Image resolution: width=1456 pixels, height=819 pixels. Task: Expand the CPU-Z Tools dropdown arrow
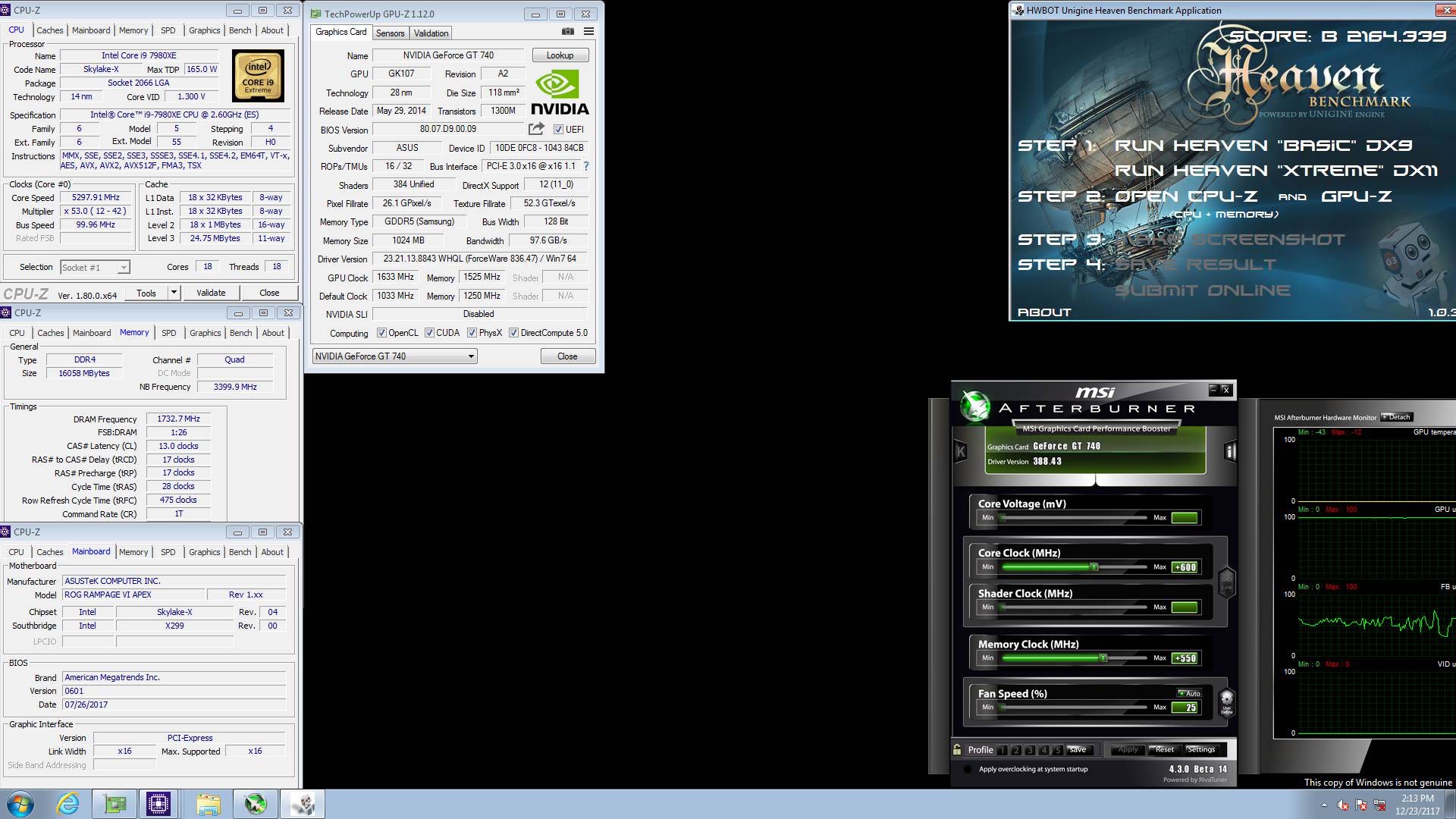(x=174, y=293)
